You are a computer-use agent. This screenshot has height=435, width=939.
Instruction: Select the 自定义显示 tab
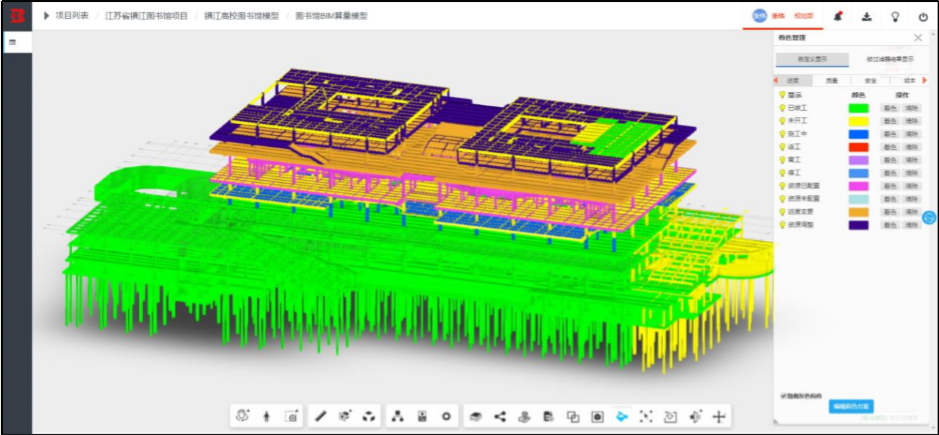coord(812,59)
